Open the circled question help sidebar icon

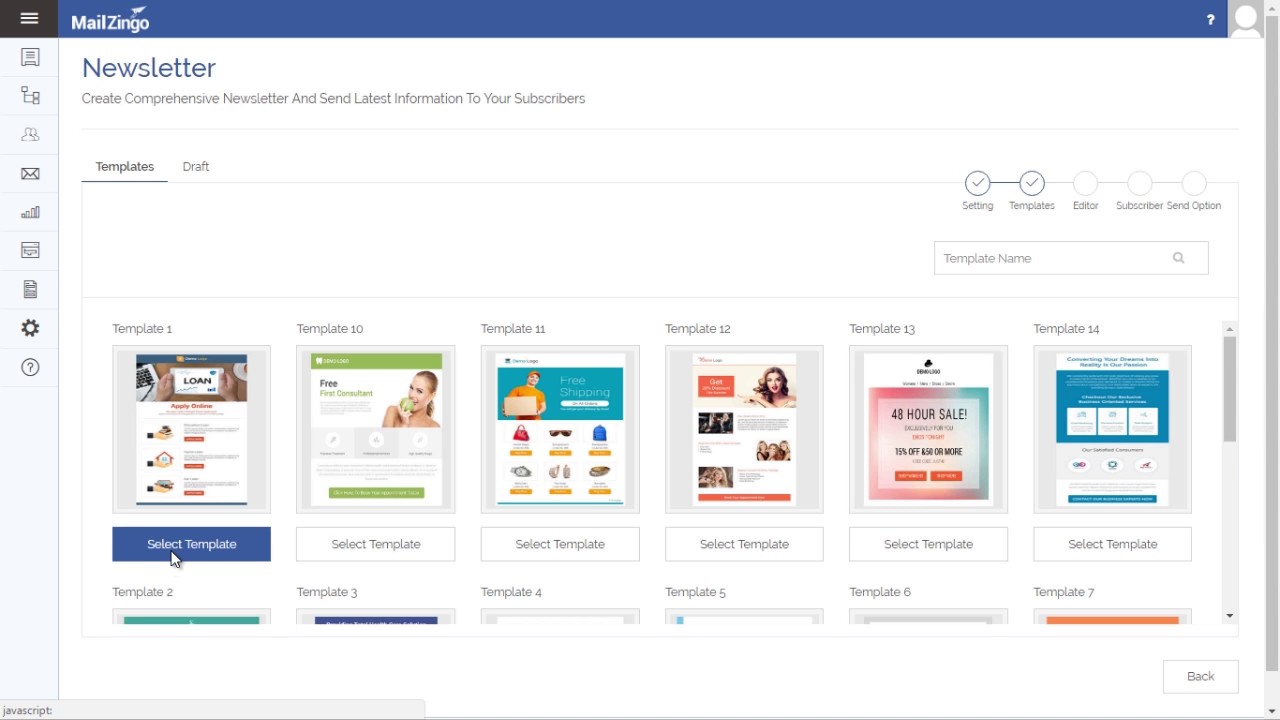pyautogui.click(x=30, y=367)
